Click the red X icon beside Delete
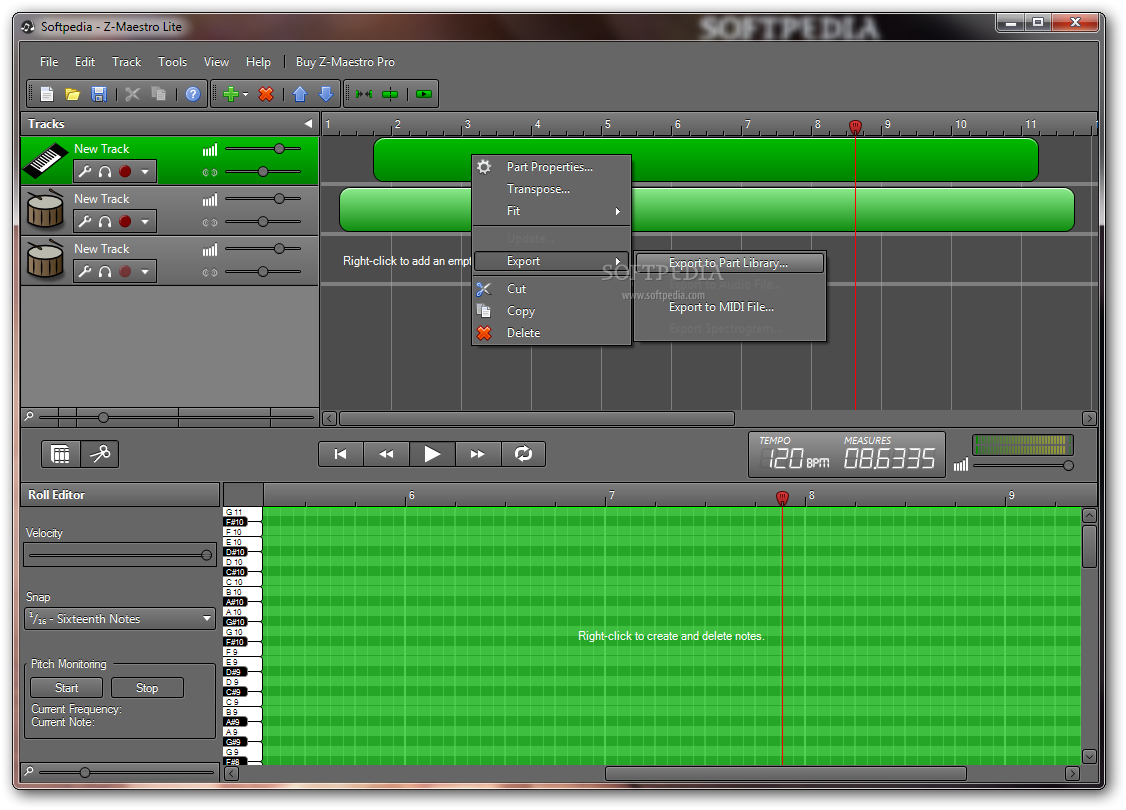This screenshot has height=810, width=1126. tap(484, 333)
